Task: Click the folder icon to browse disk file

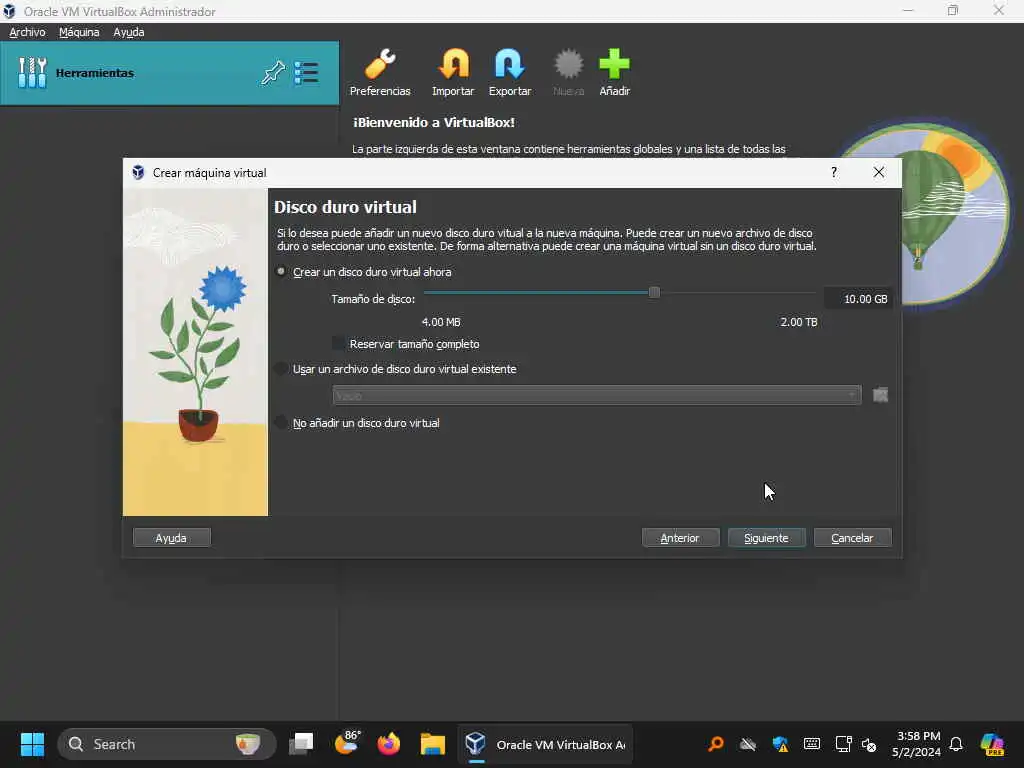Action: pyautogui.click(x=880, y=395)
